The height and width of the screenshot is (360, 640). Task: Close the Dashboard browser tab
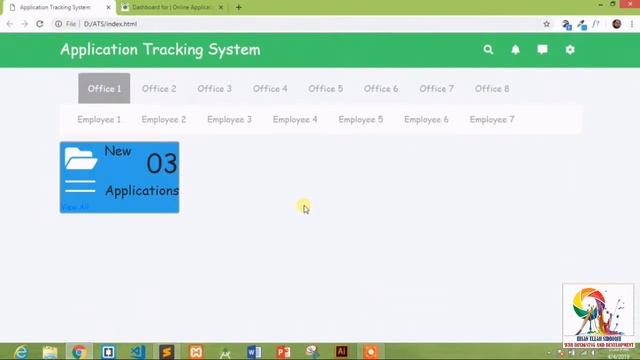tap(221, 7)
